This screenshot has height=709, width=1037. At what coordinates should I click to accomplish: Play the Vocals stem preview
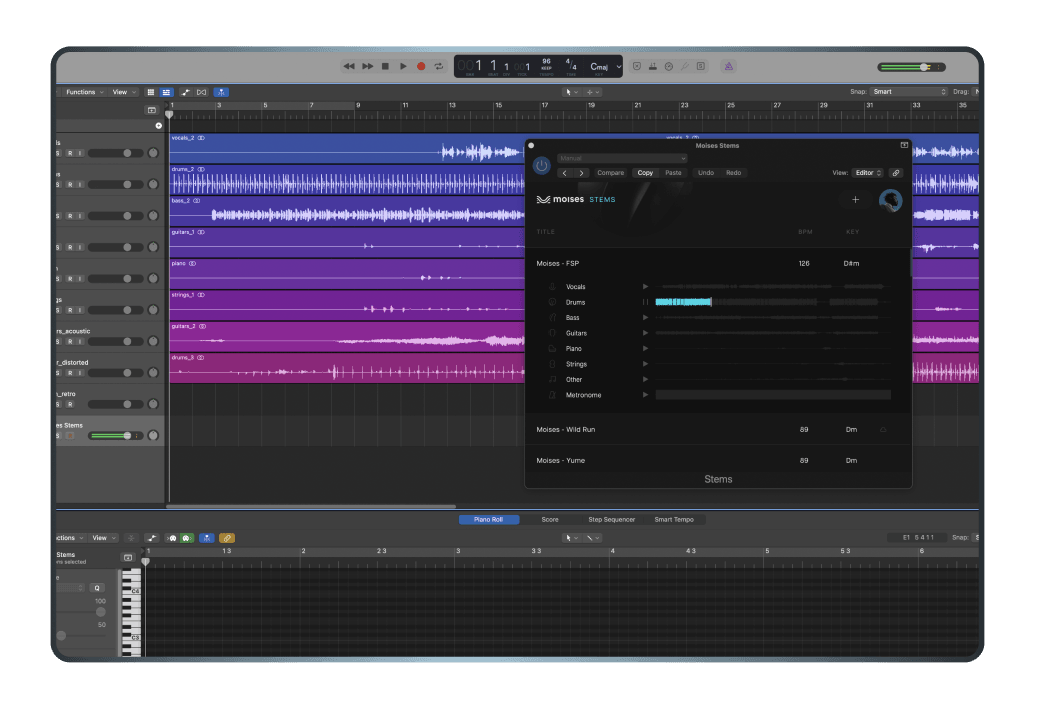click(x=645, y=287)
